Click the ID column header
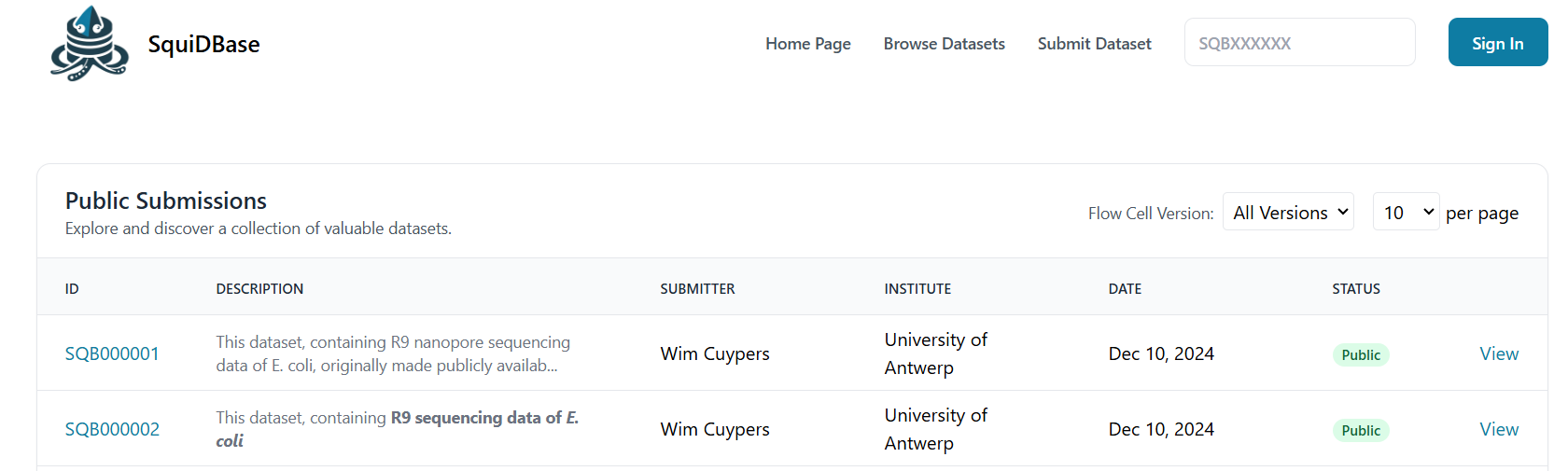Image resolution: width=1568 pixels, height=471 pixels. (72, 289)
